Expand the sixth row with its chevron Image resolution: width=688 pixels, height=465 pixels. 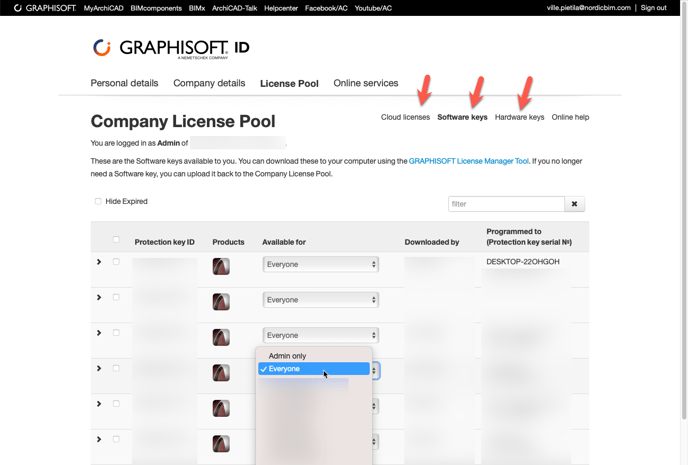tap(99, 440)
